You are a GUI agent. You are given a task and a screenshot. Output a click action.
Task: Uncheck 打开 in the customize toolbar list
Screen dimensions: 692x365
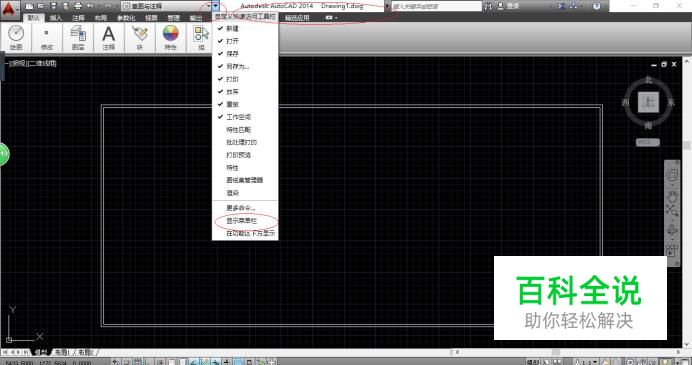click(x=245, y=41)
